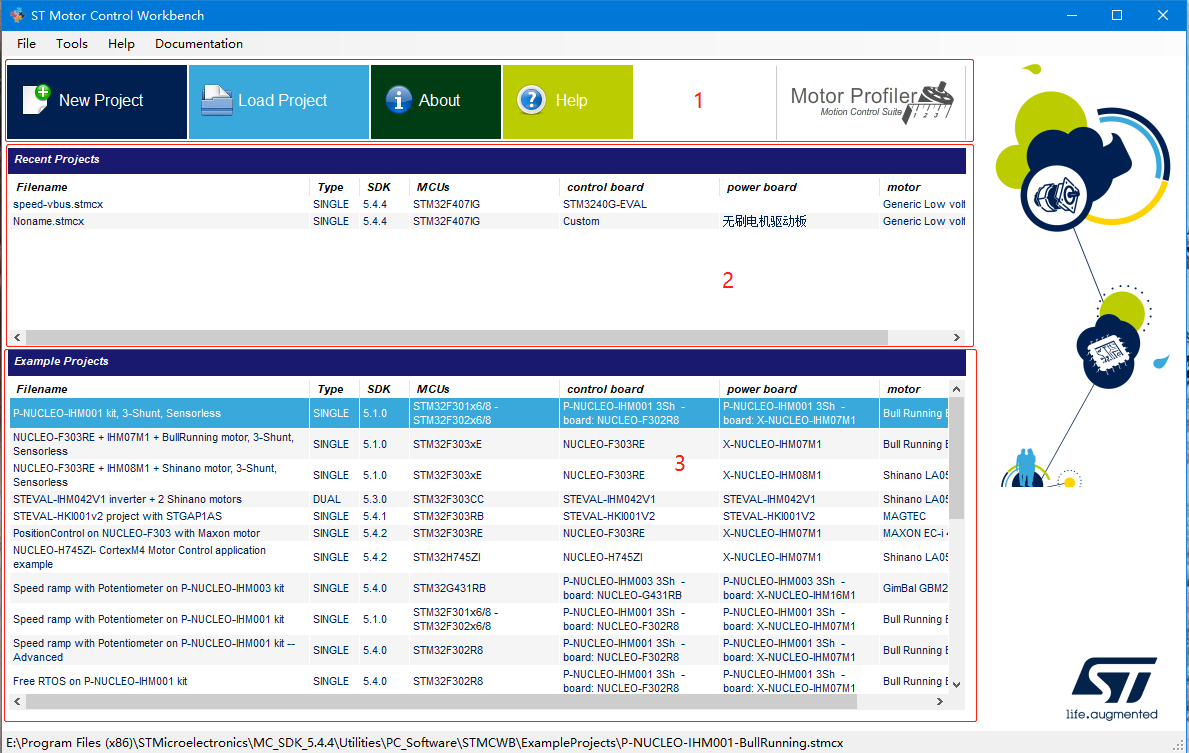Maximize the Motor Control Workbench window
Screen dimensions: 1189x753
click(1117, 15)
